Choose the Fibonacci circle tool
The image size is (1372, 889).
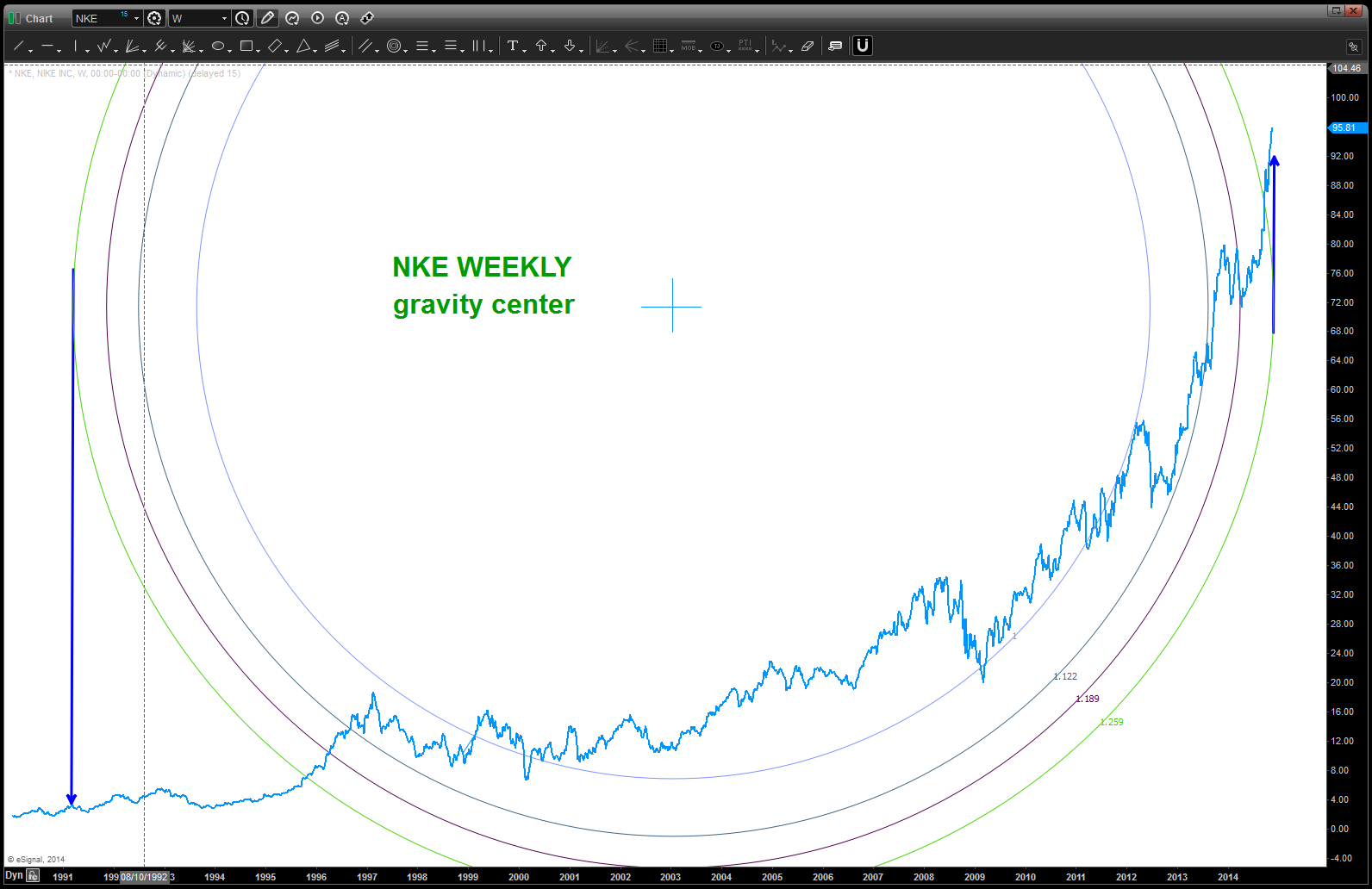pos(394,46)
